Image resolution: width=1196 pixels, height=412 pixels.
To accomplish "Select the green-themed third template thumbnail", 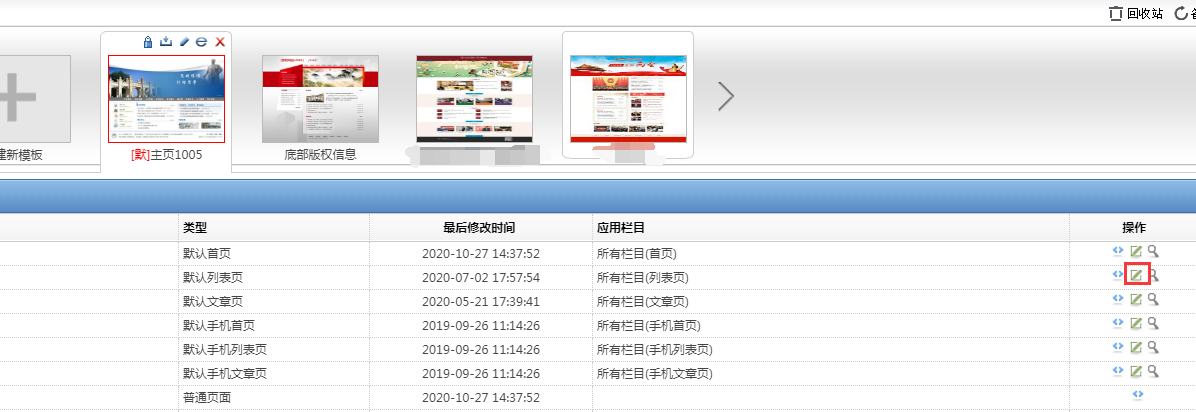I will [474, 98].
